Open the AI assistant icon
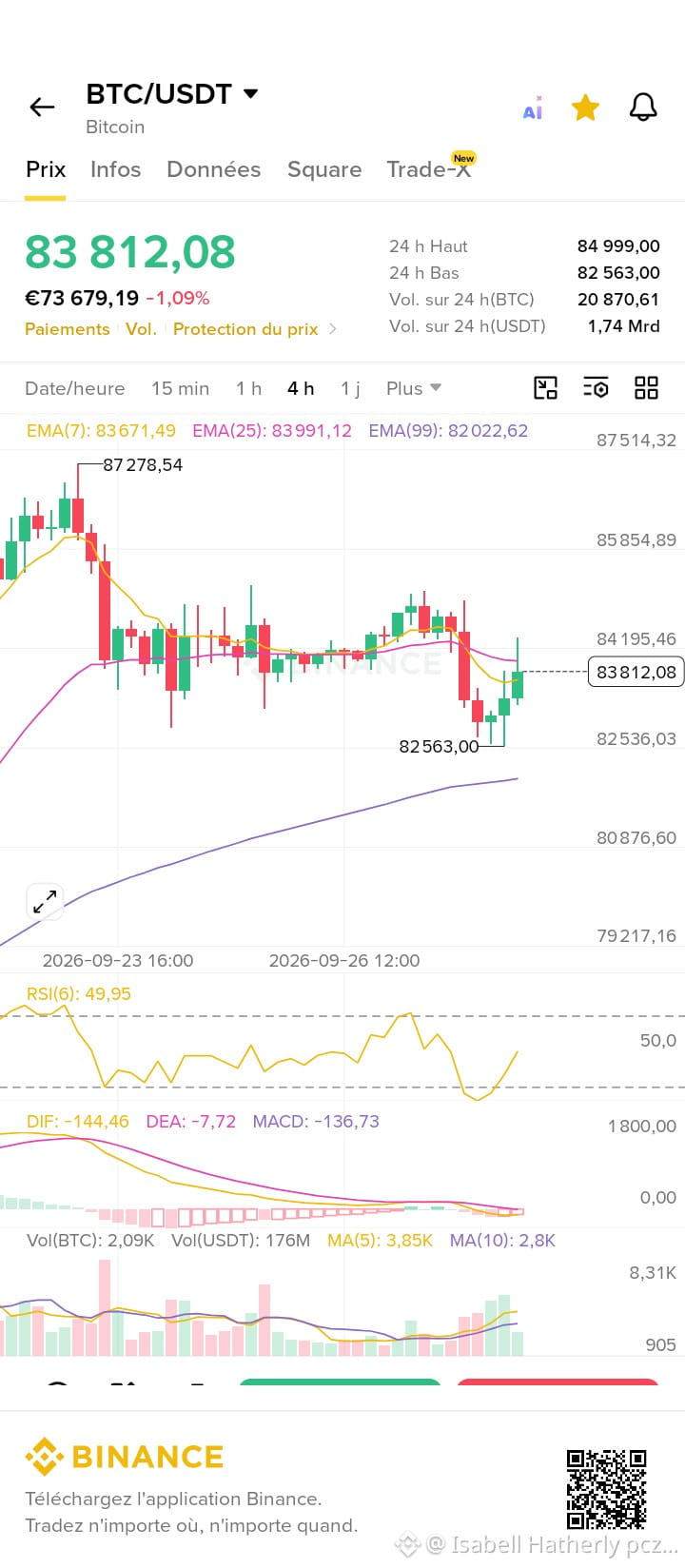The image size is (685, 1568). pos(533,108)
